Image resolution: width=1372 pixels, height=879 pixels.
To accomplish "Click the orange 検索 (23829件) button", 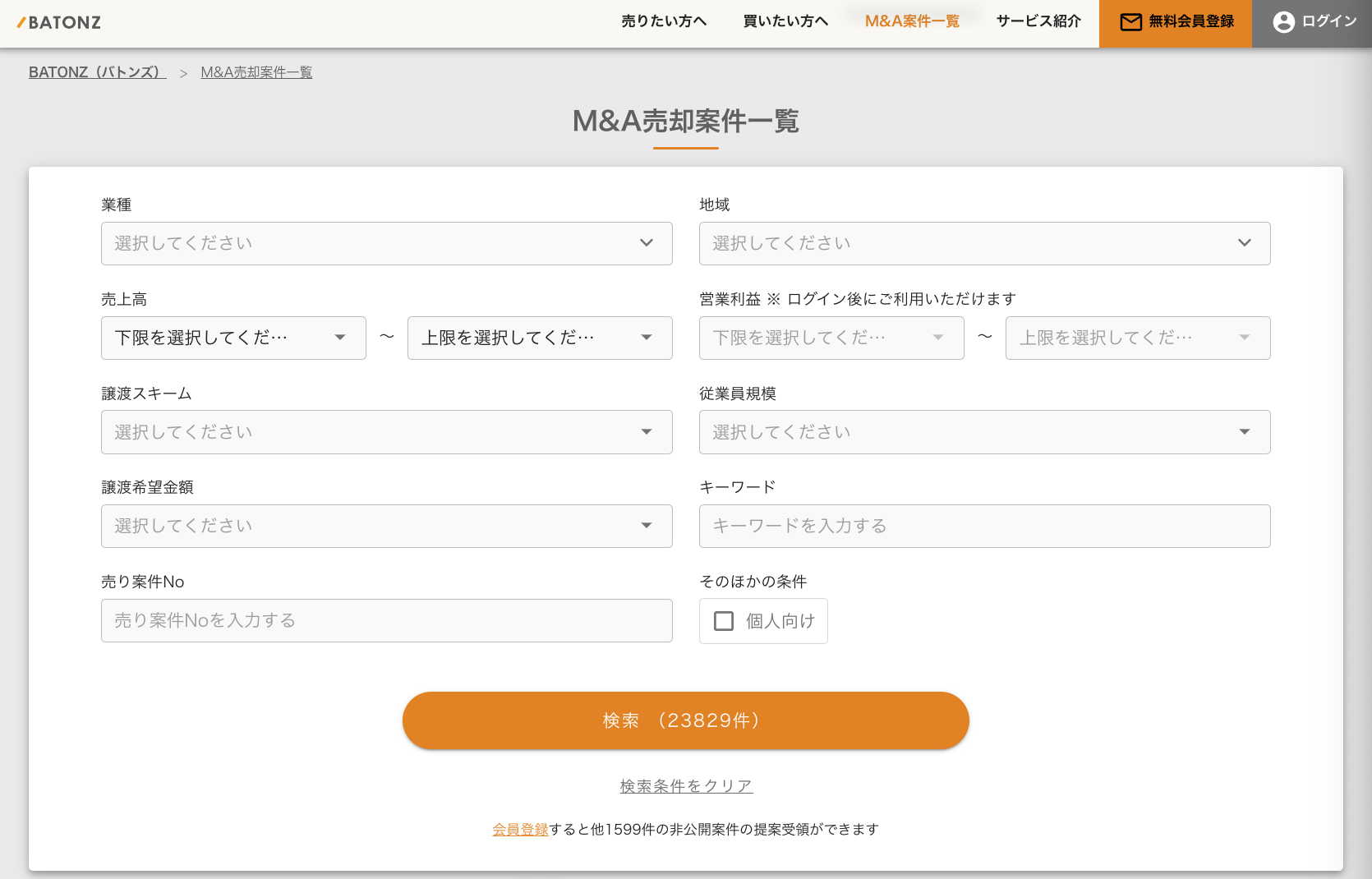I will (x=686, y=720).
